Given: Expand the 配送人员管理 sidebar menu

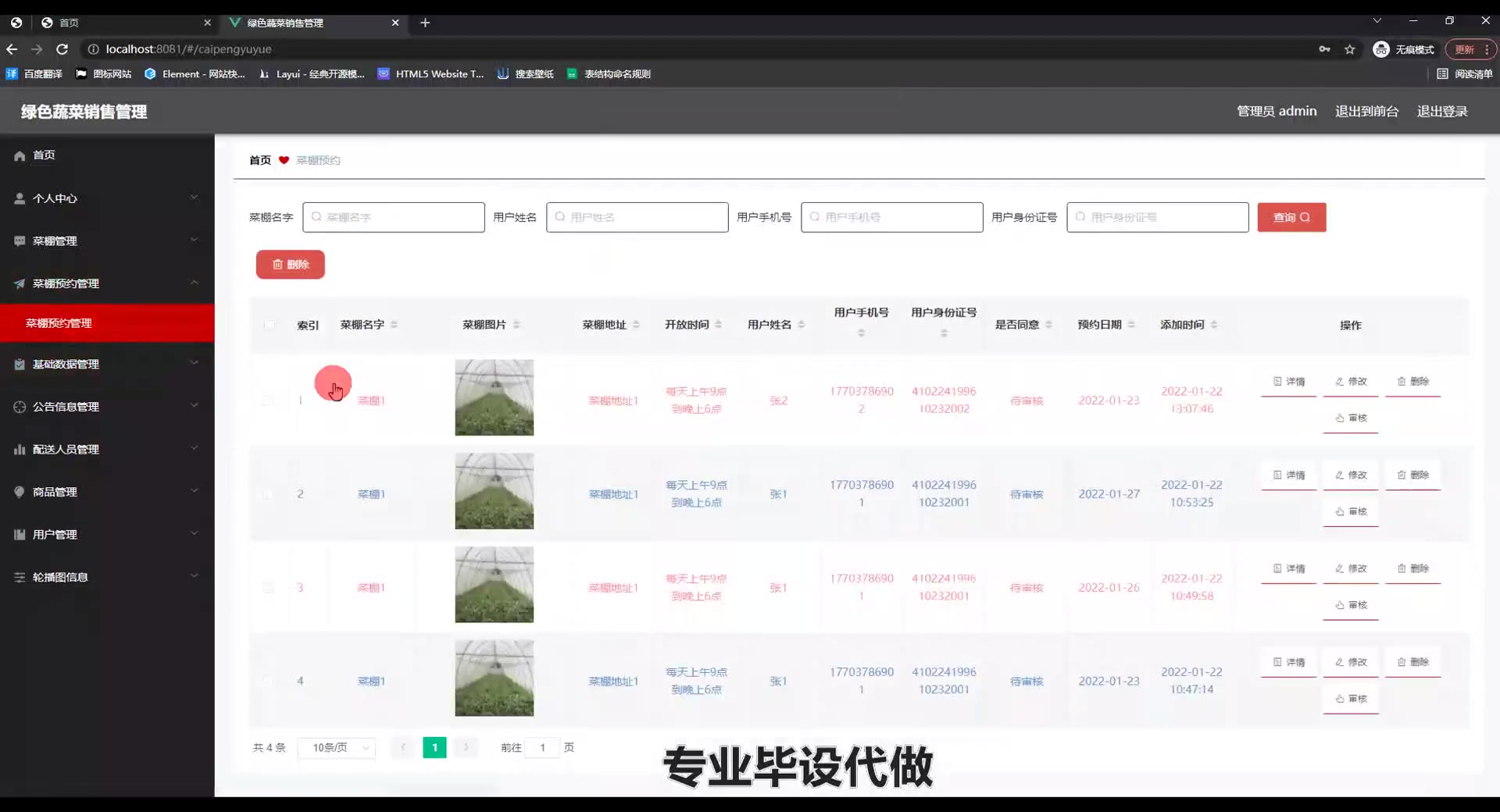Looking at the screenshot, I should pos(107,449).
